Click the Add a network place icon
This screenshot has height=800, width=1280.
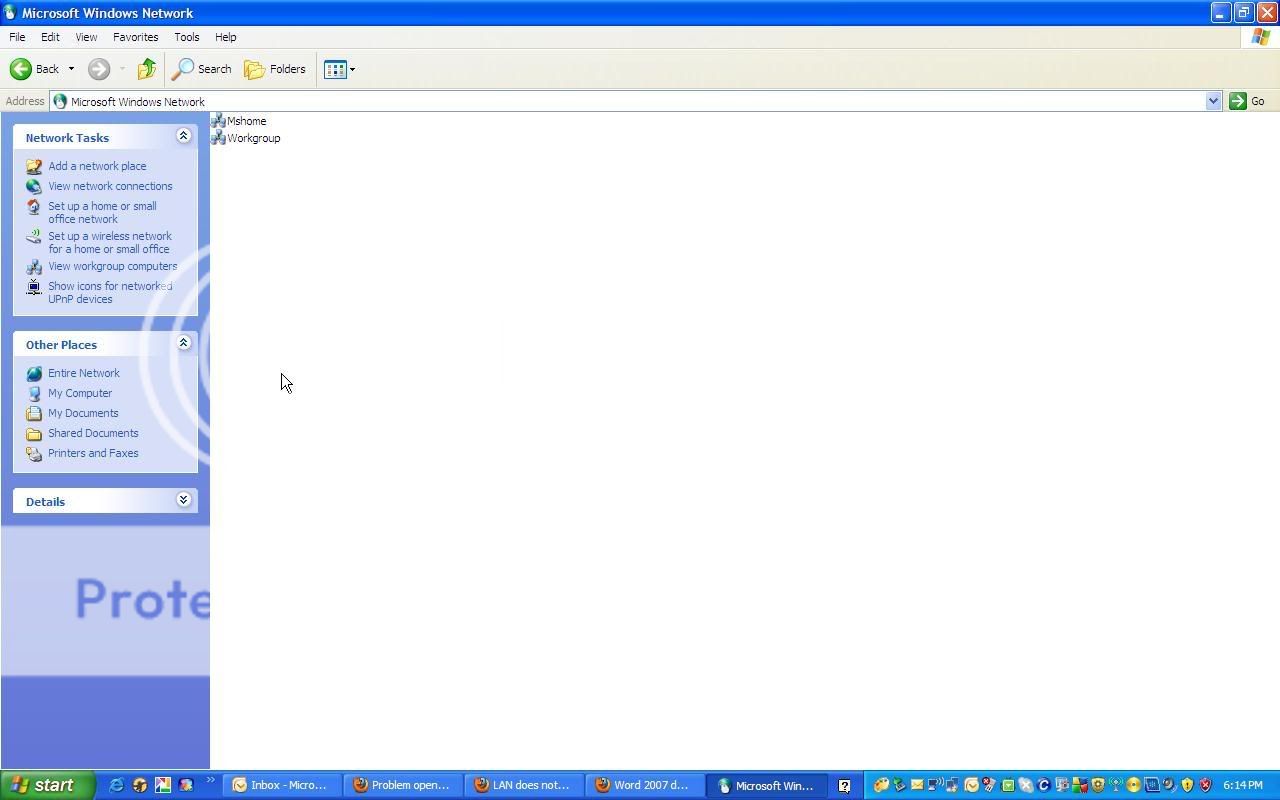point(34,166)
